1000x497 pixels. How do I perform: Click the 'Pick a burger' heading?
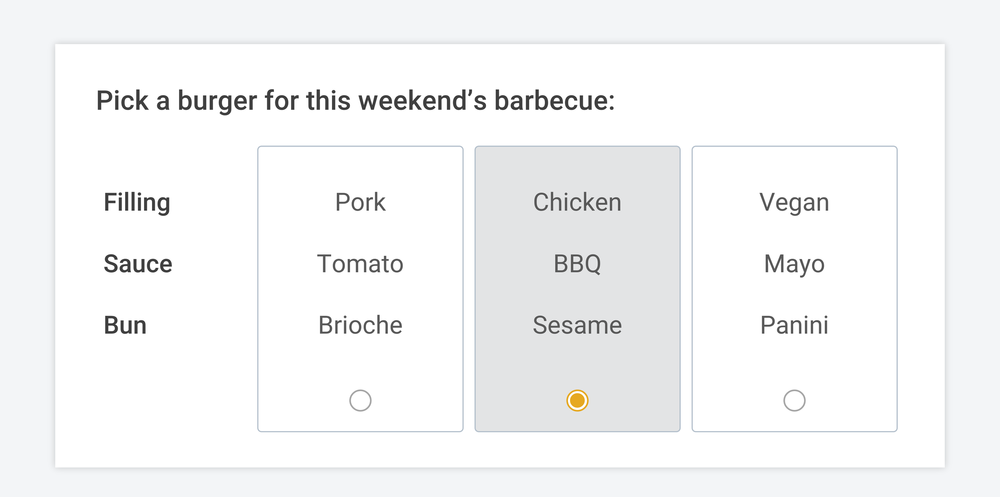(355, 101)
